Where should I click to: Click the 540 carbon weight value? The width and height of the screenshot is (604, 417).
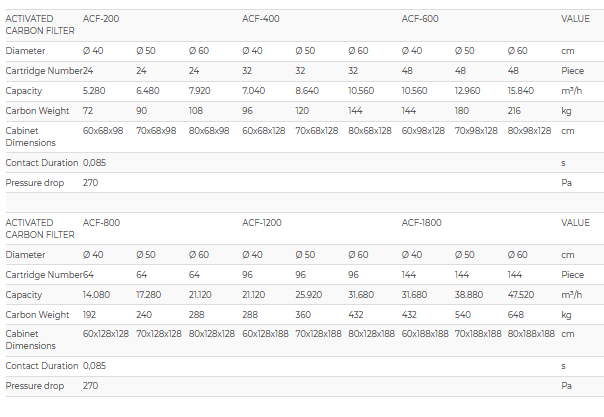click(464, 313)
